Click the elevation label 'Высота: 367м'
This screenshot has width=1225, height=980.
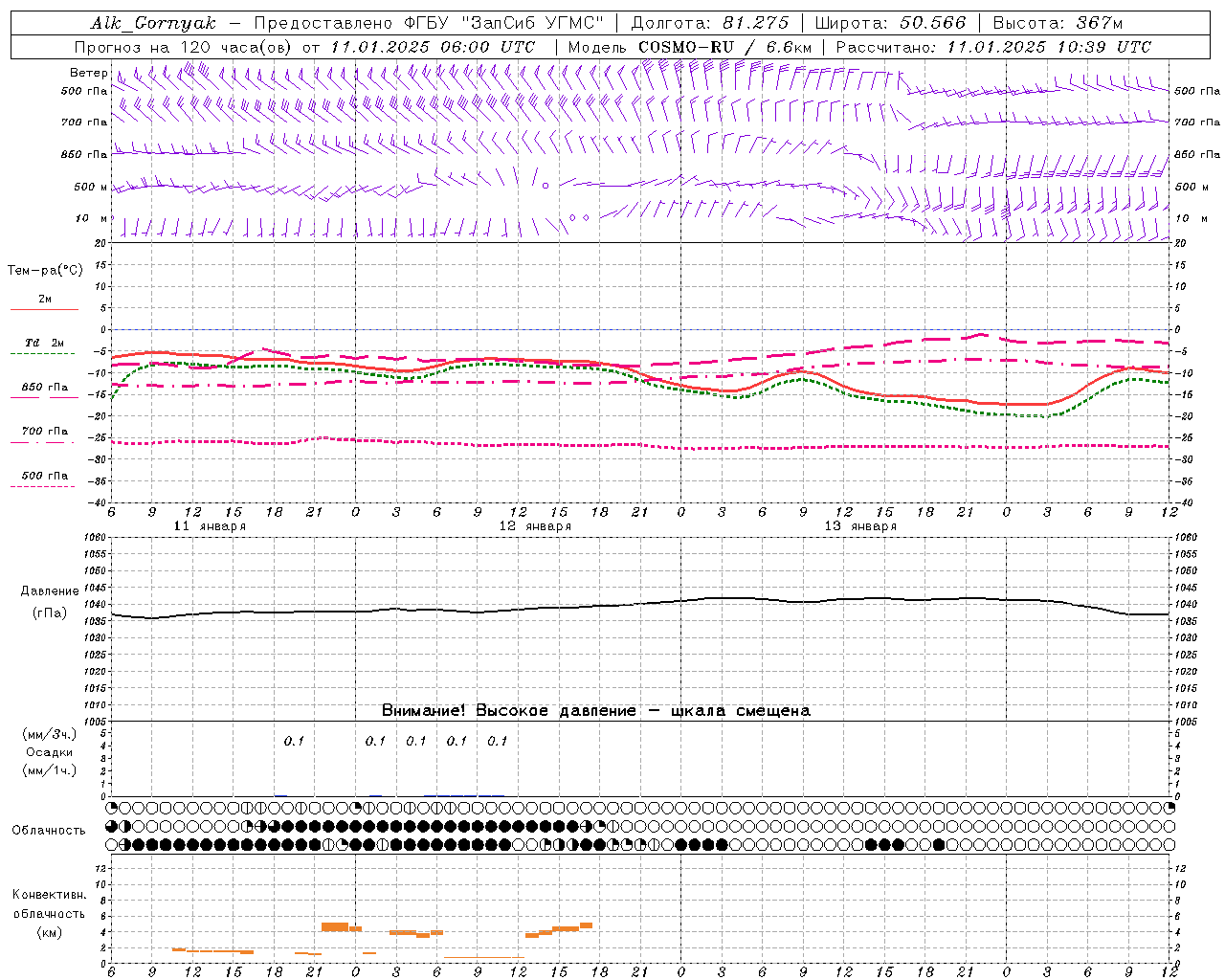pyautogui.click(x=1058, y=23)
